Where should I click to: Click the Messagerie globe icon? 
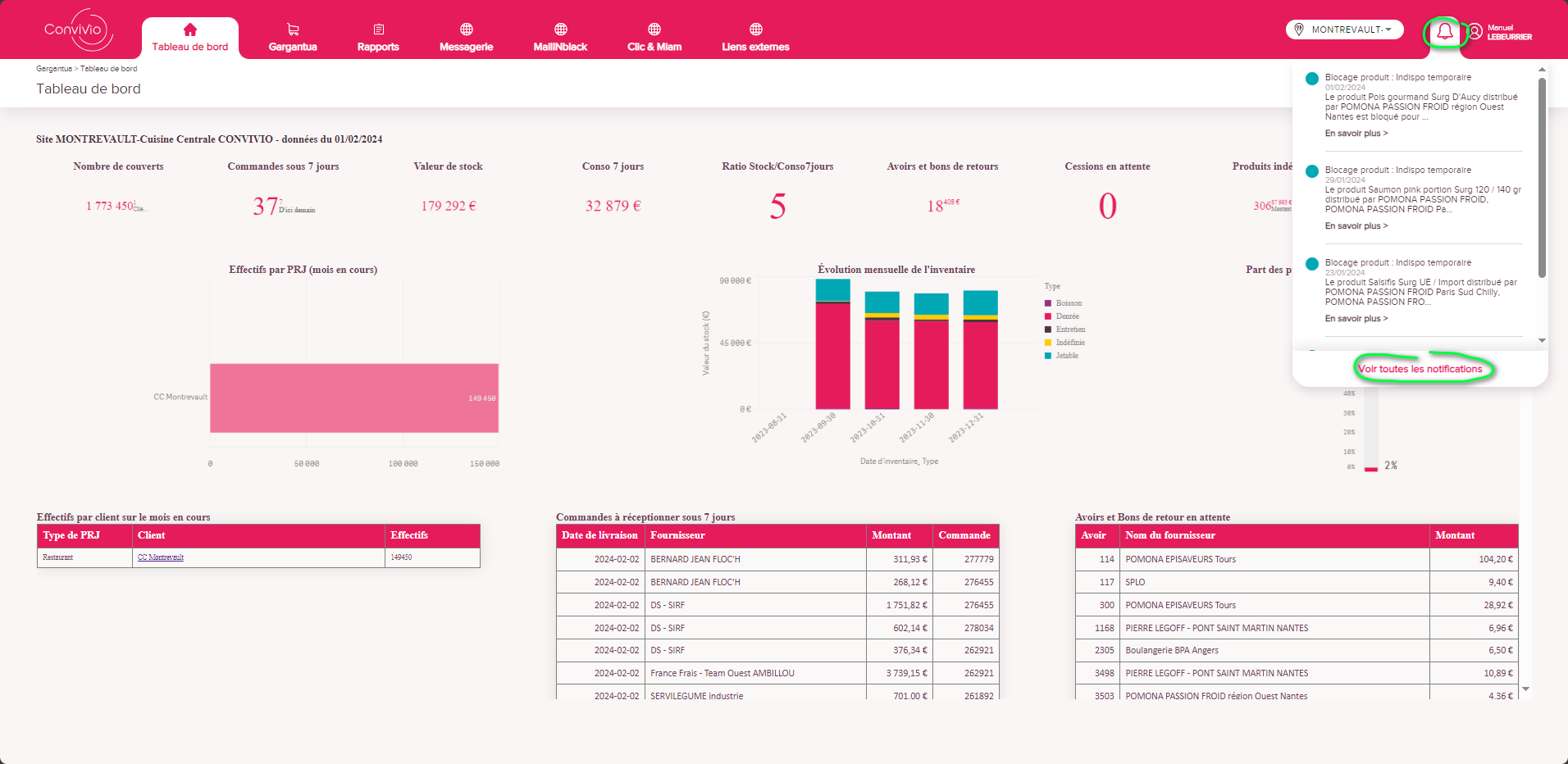(467, 30)
